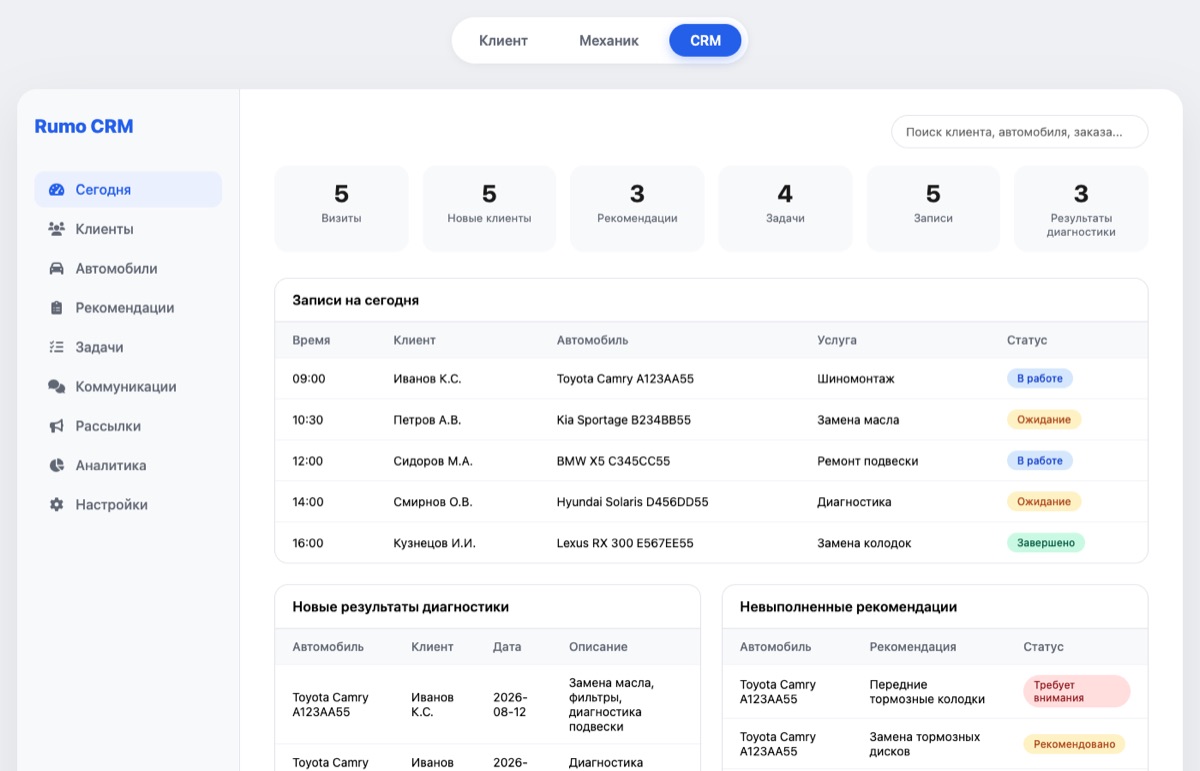This screenshot has width=1200, height=771.
Task: Click the Услуга column header
Action: (x=837, y=340)
